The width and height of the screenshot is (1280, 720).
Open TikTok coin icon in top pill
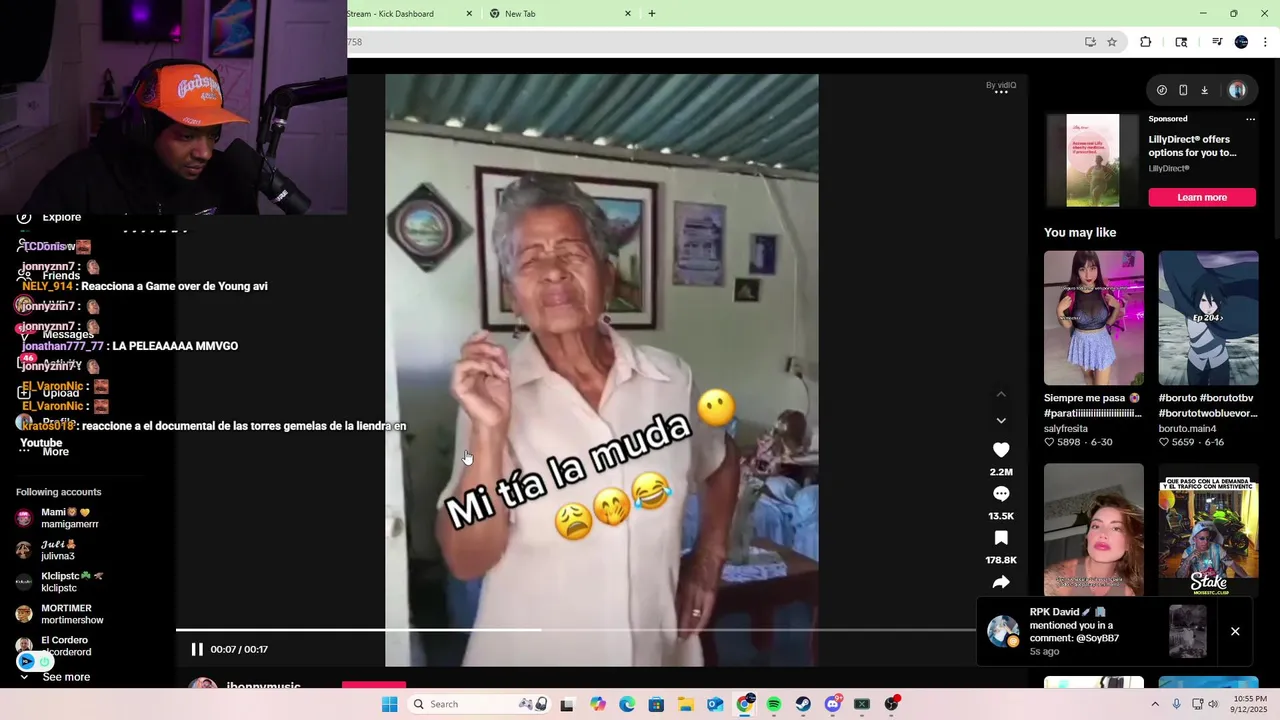(1161, 90)
